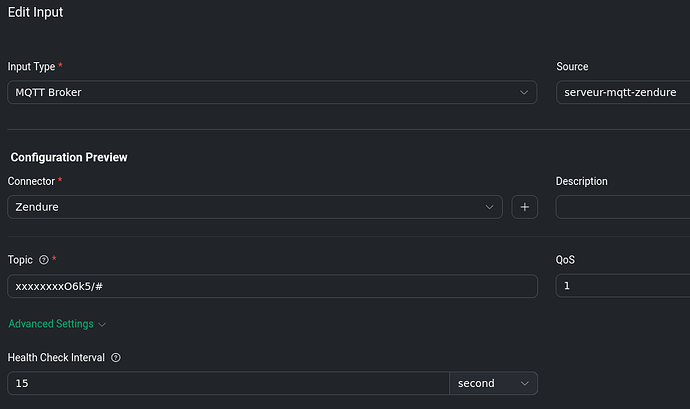Focus the Source field containing serveur-mqtt-zendure
Screen dimensions: 690x409
pyautogui.click(x=622, y=93)
